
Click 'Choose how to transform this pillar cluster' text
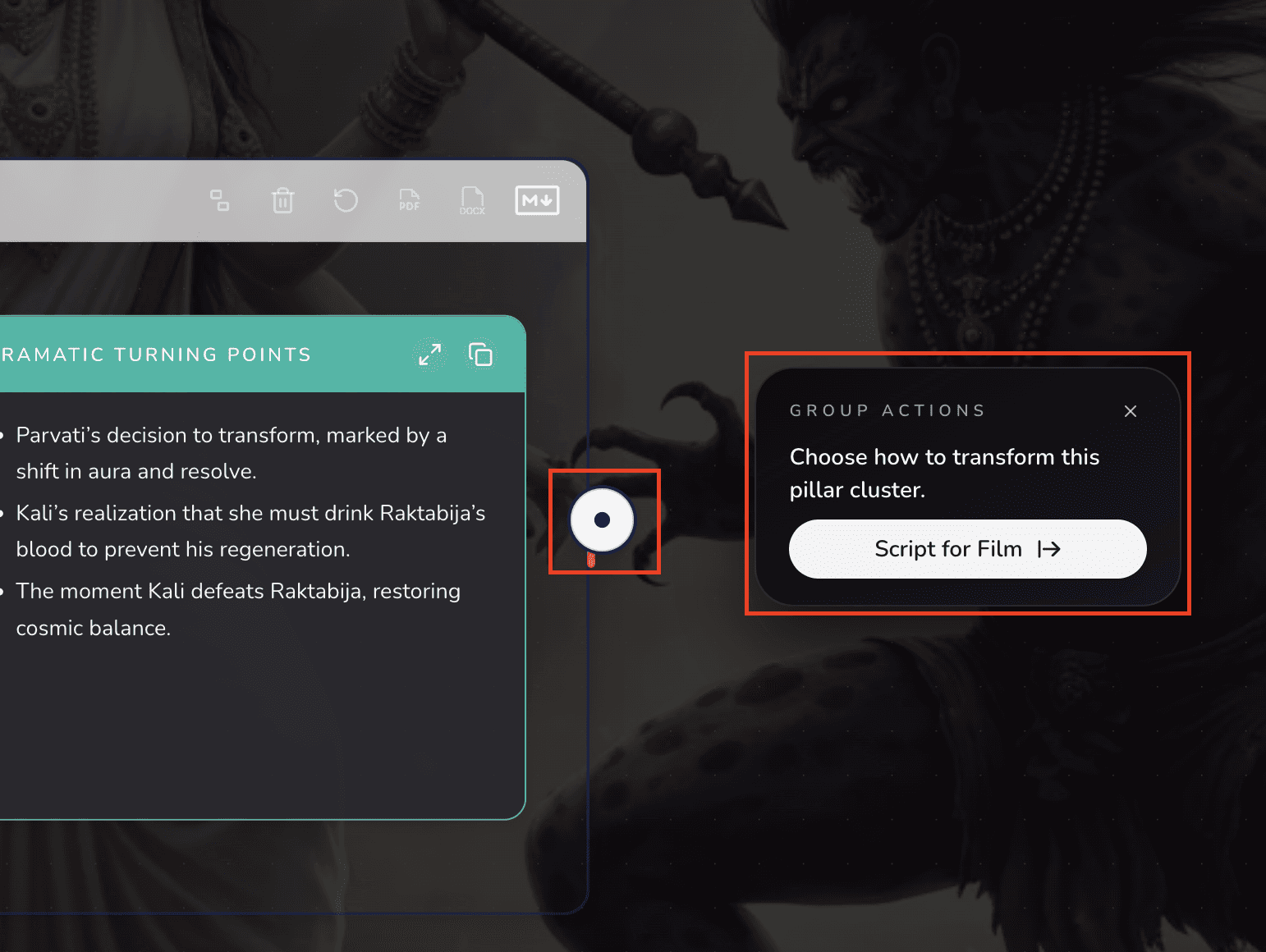(x=944, y=473)
